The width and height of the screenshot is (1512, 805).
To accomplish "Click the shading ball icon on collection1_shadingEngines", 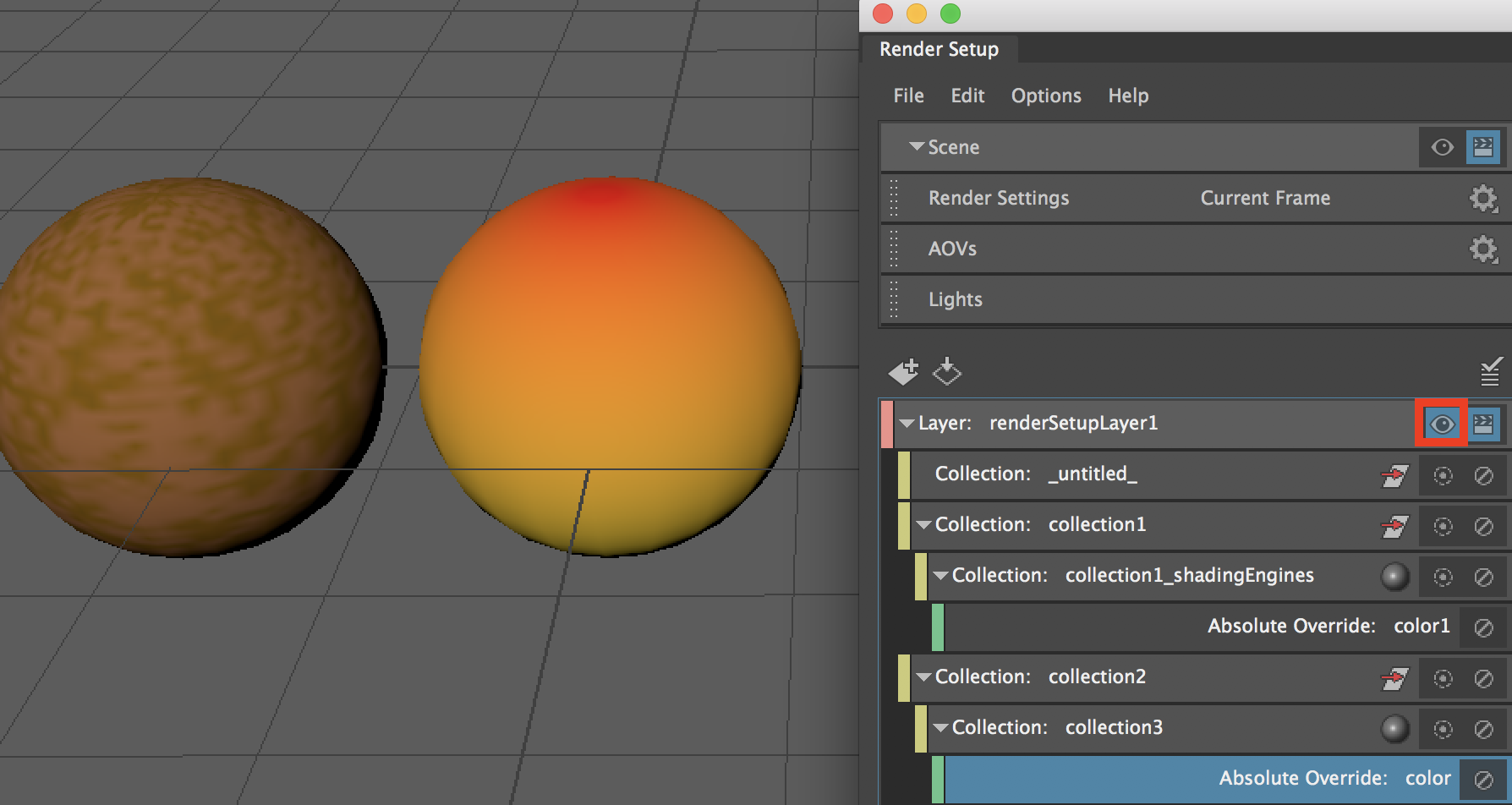I will [1395, 576].
